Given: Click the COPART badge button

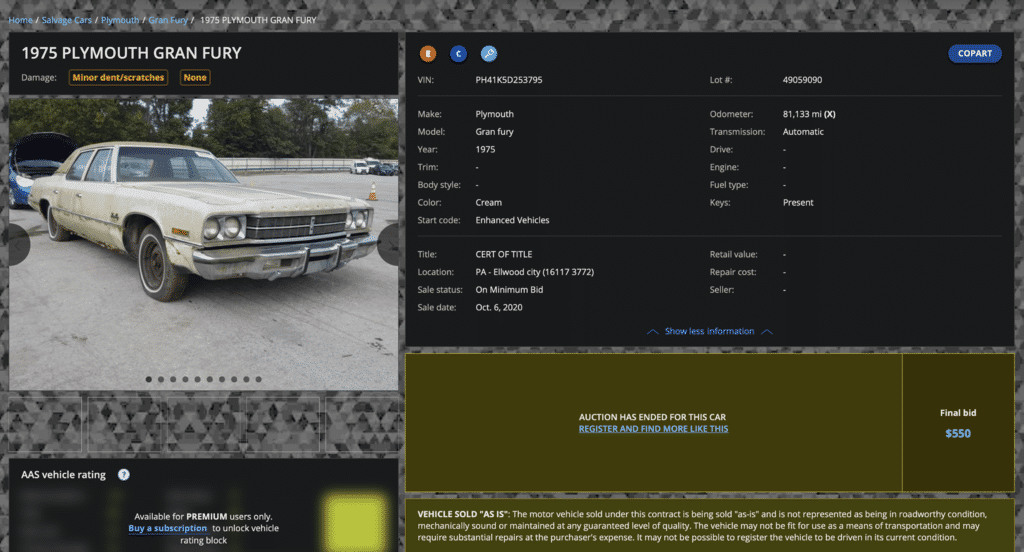Looking at the screenshot, I should tap(974, 54).
